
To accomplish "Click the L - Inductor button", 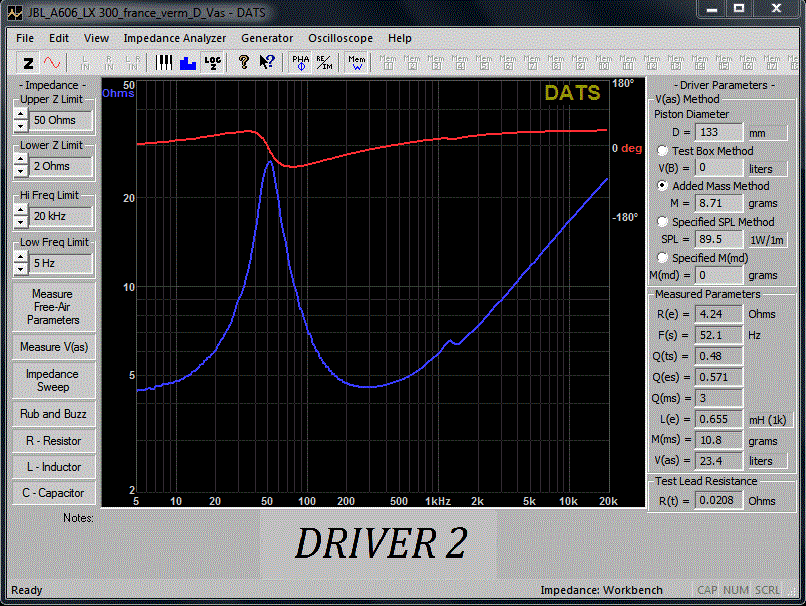I will [x=53, y=467].
